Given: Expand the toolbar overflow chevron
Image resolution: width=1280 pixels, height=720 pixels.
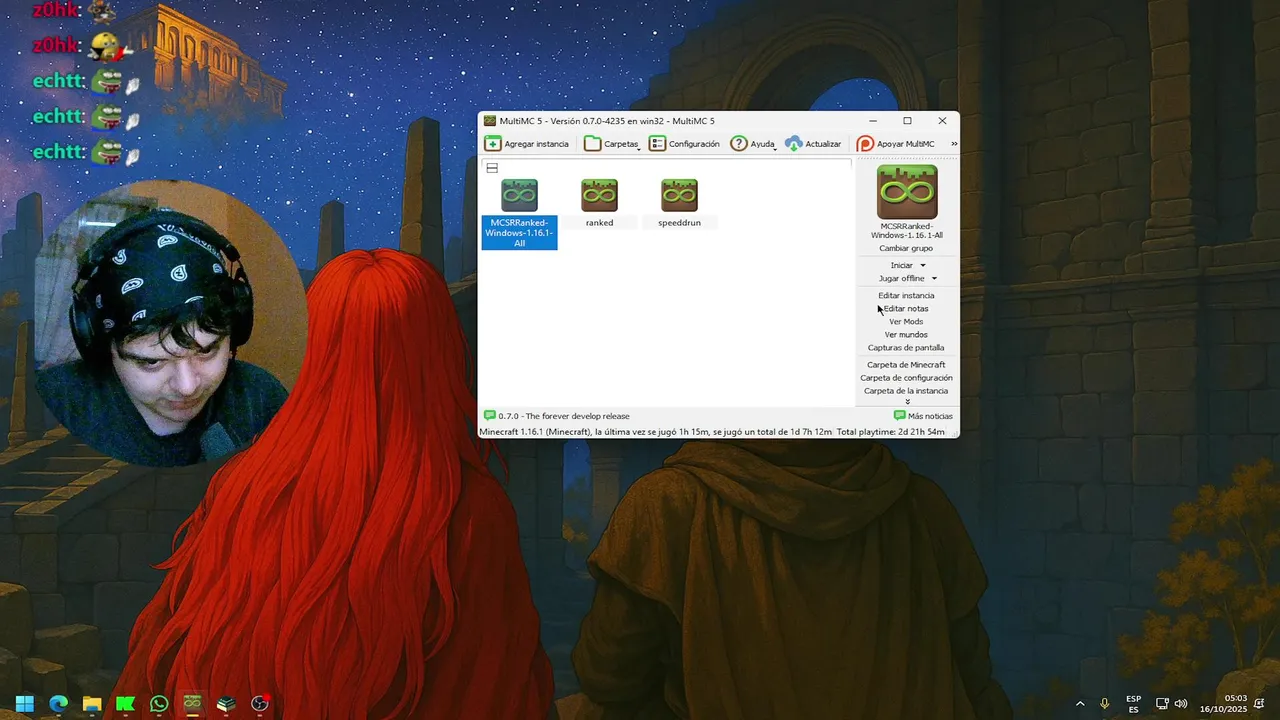Looking at the screenshot, I should click(x=954, y=144).
